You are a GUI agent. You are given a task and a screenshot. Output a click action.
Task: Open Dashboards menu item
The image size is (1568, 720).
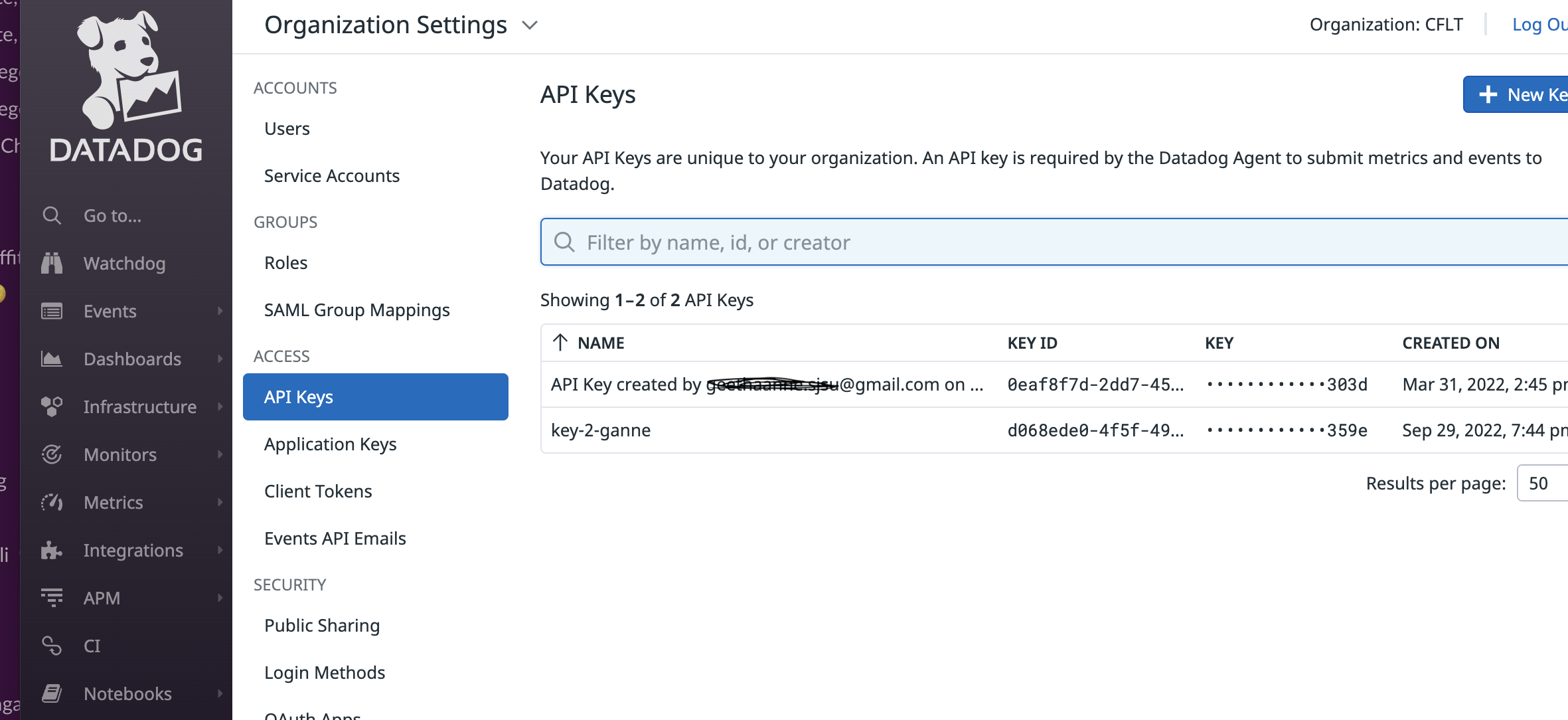click(132, 359)
